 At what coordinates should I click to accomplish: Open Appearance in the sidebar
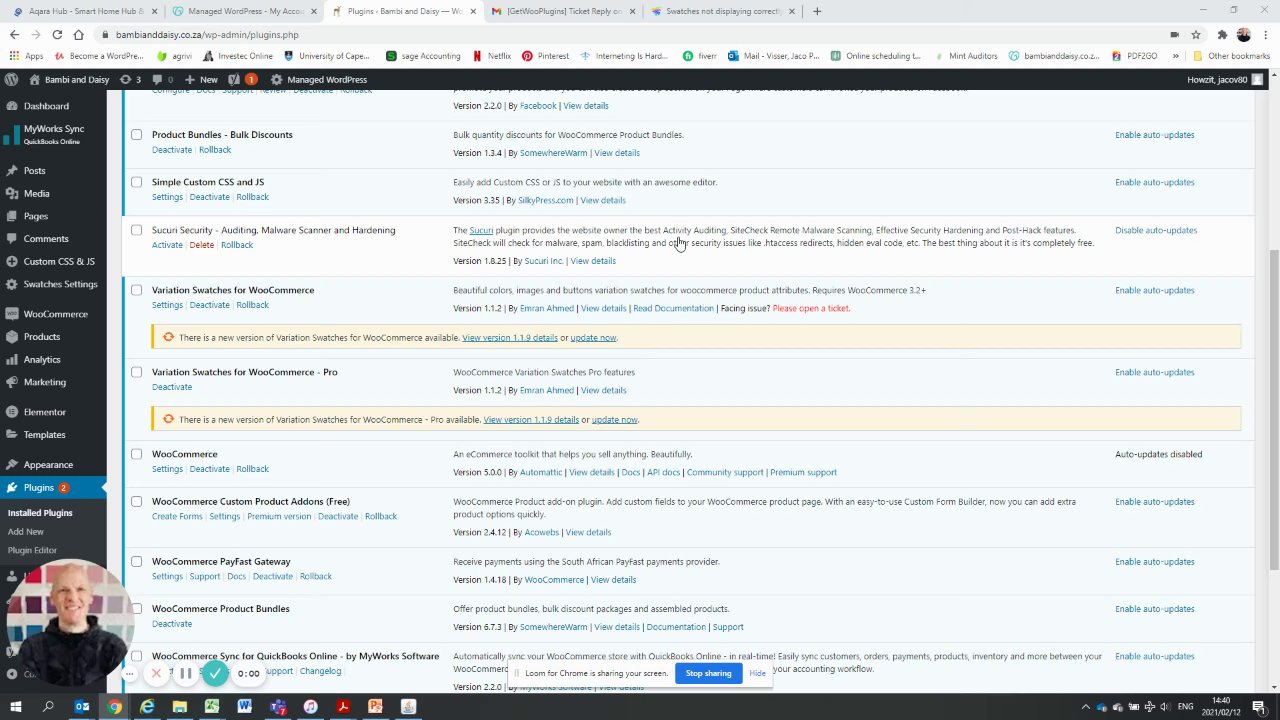(x=48, y=465)
